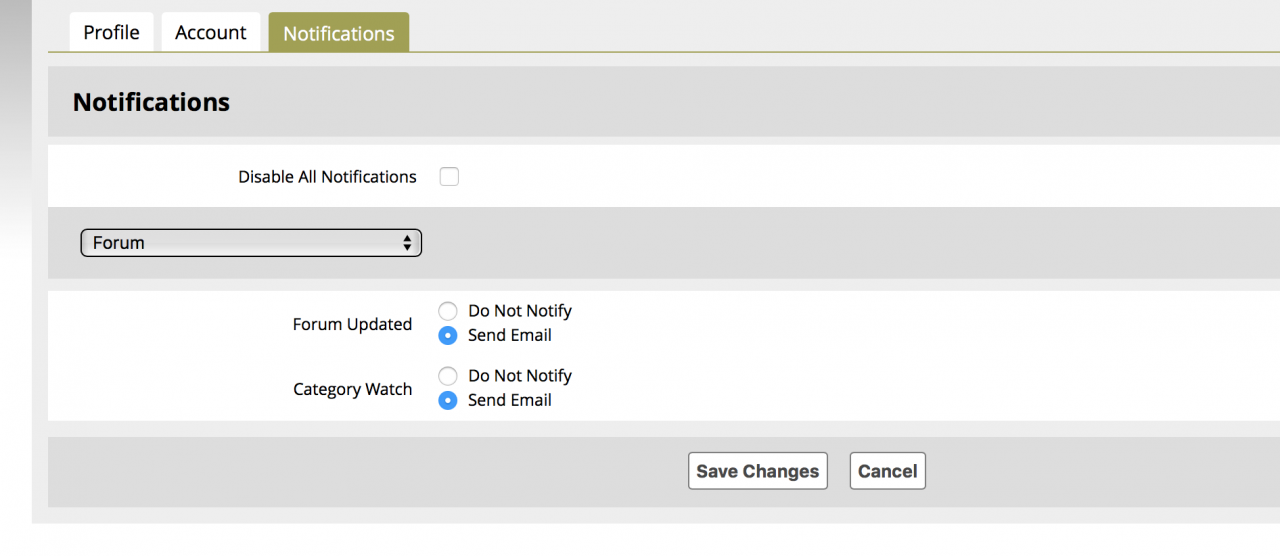Viewport: 1280px width, 556px height.
Task: Click "Do Not Notify" text beside Forum Updated
Action: pos(520,311)
